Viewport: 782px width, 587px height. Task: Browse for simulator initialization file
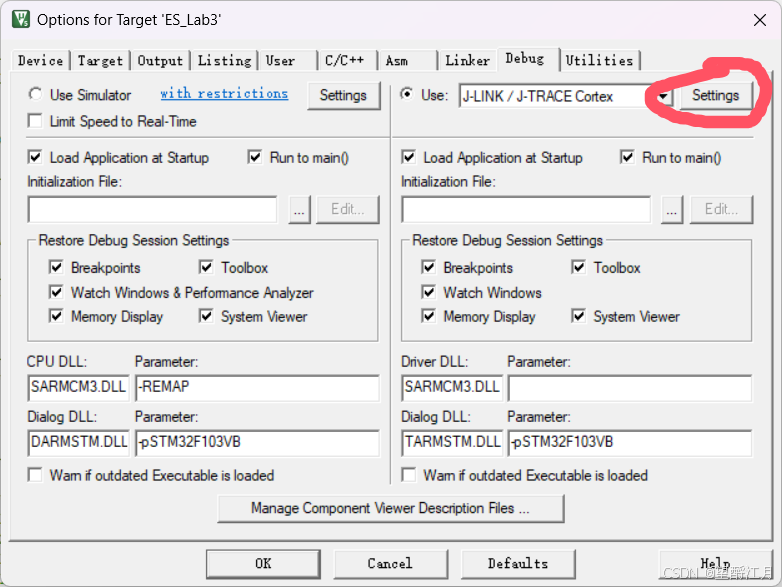point(299,209)
